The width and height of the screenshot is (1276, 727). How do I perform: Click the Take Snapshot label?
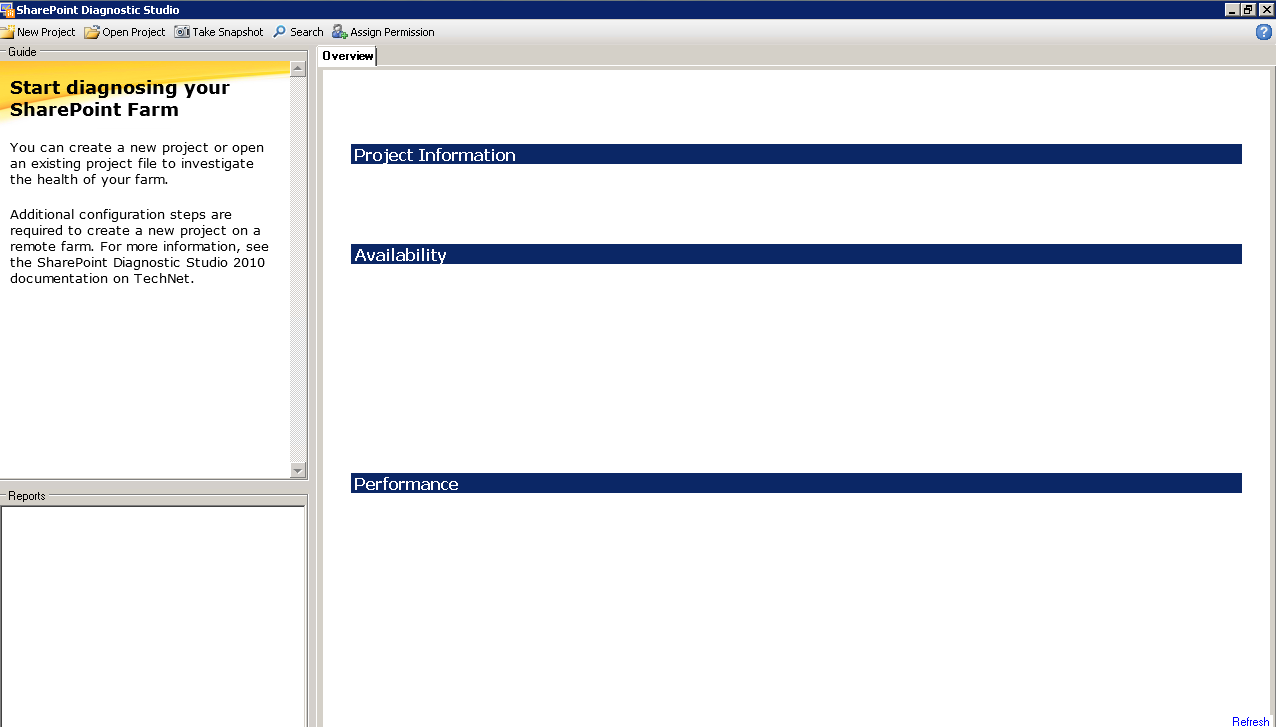point(228,32)
